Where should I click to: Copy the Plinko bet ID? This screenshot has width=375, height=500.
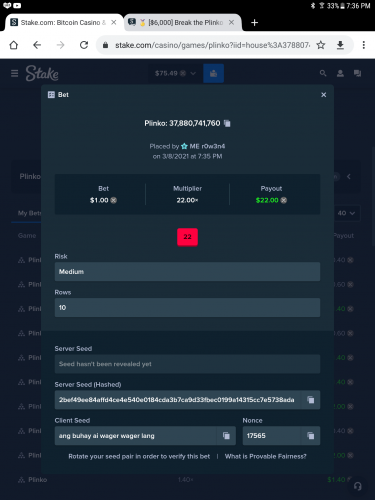227,123
